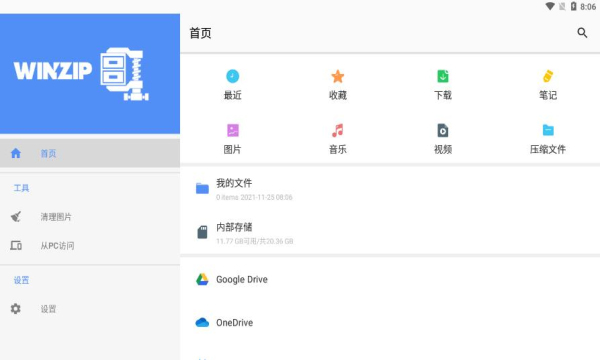The height and width of the screenshot is (360, 600).
Task: Open the 我的文件 folder row
Action: coord(390,189)
